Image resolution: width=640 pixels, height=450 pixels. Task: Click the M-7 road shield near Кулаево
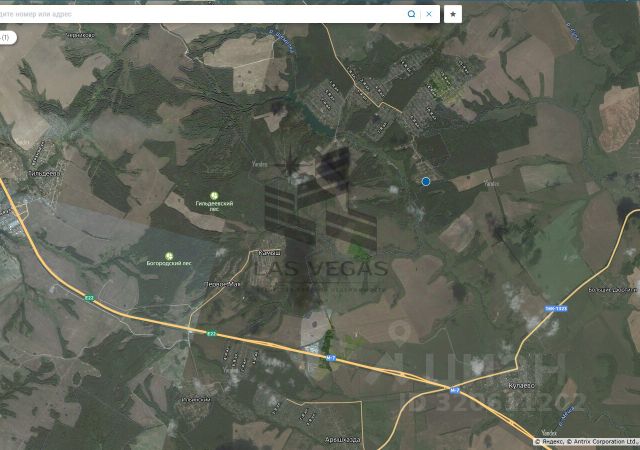[455, 391]
